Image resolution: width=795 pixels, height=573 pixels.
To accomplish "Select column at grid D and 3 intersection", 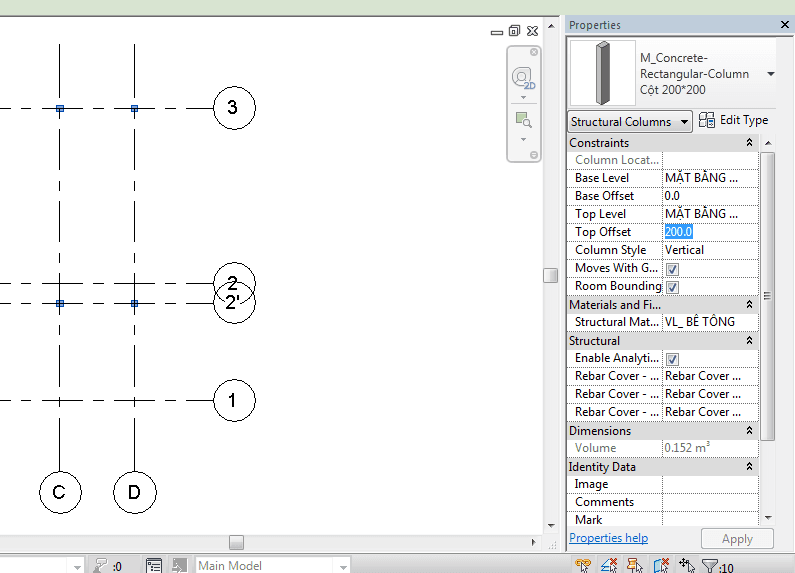I will pos(134,109).
